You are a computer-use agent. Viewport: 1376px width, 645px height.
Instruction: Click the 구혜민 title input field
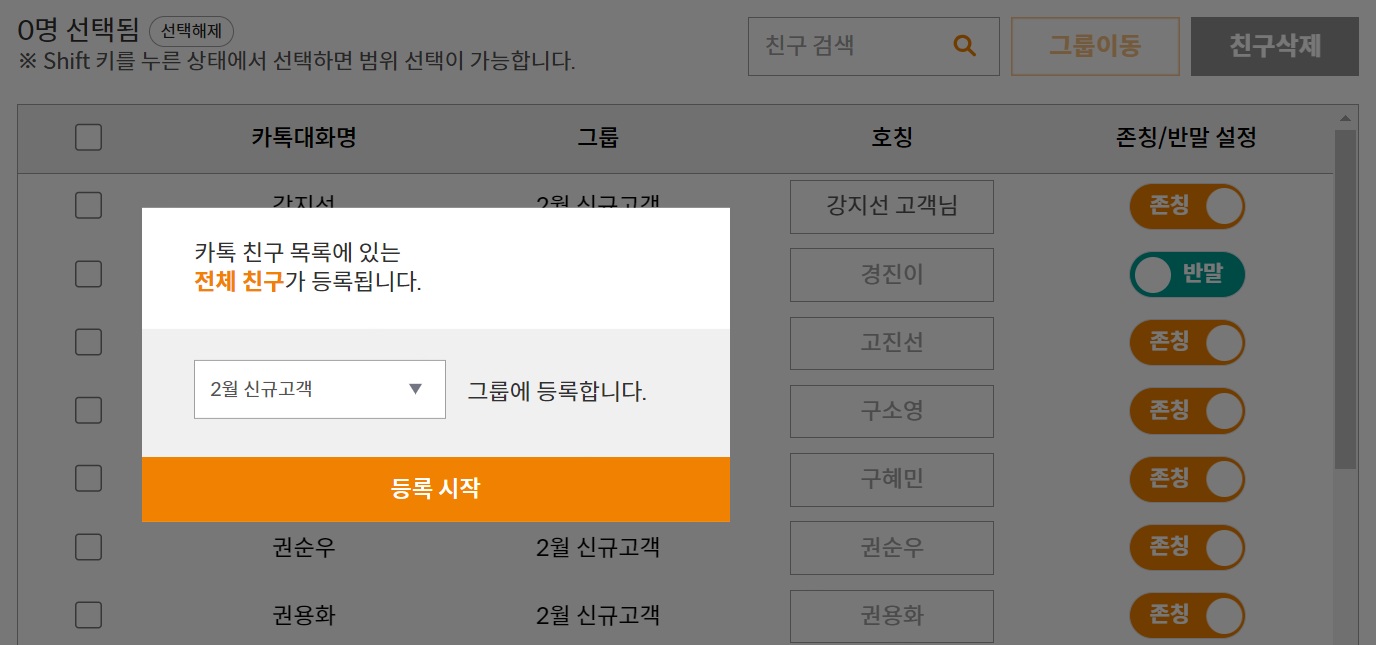(x=891, y=479)
